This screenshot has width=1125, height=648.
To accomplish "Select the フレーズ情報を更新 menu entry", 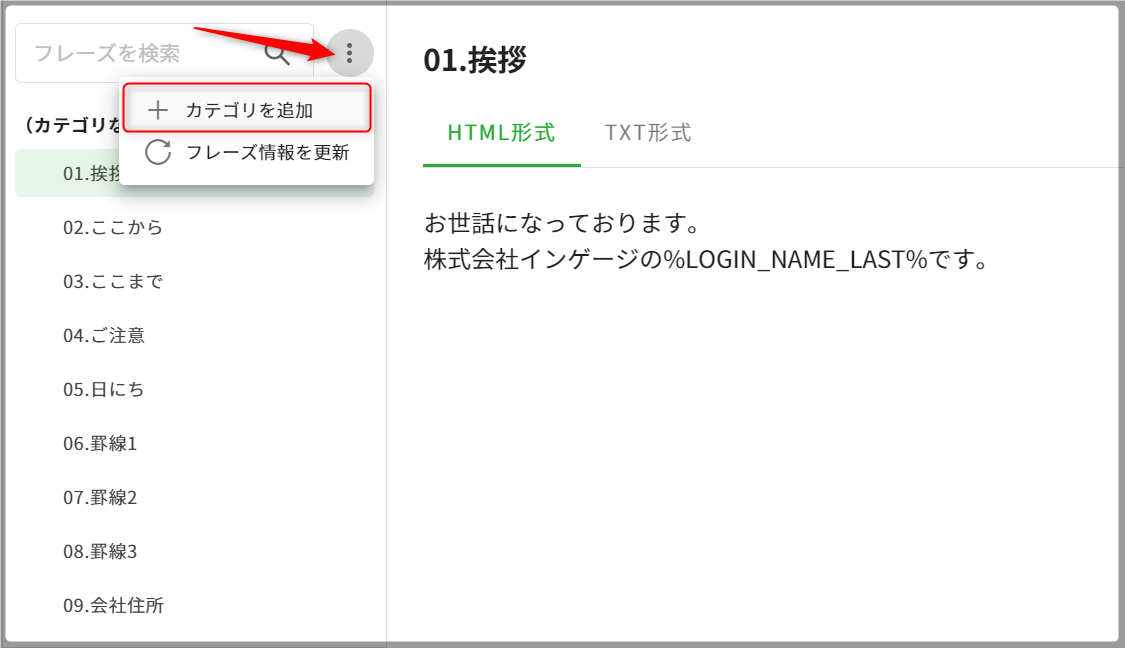I will (267, 153).
